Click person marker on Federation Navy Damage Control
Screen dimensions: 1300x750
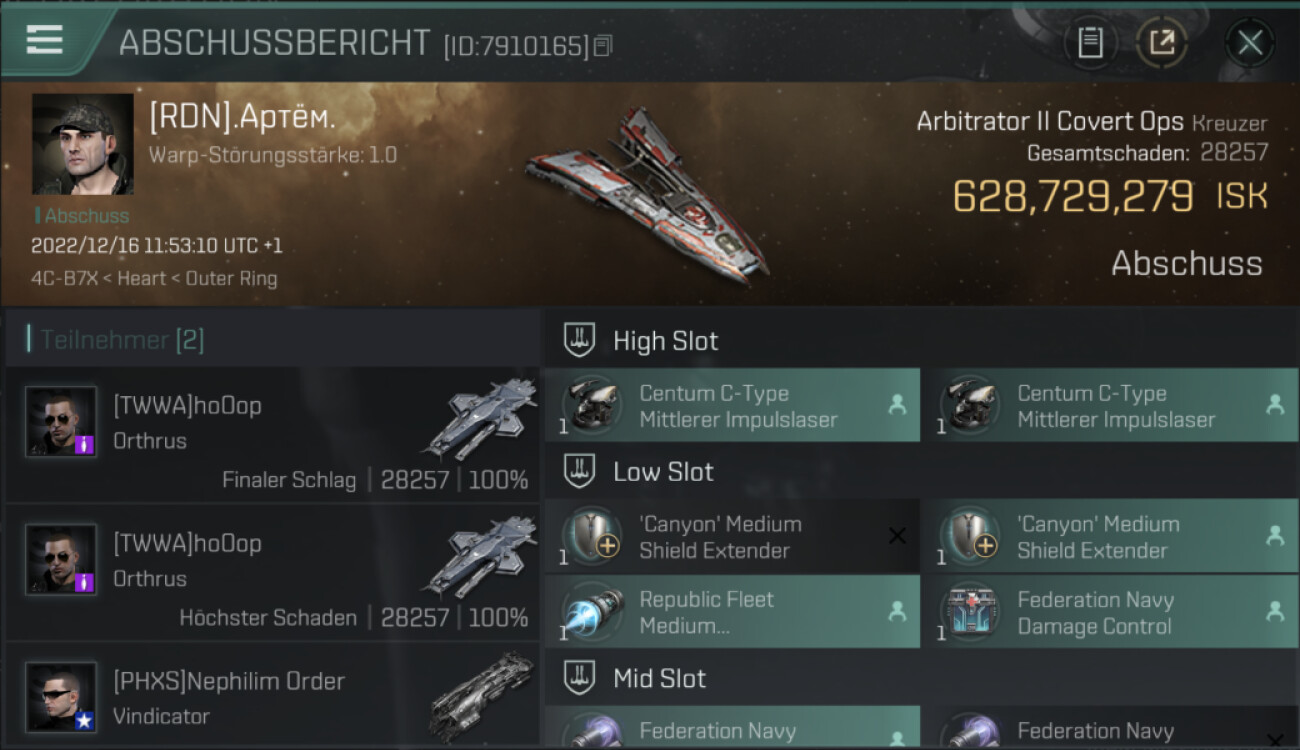(1275, 611)
